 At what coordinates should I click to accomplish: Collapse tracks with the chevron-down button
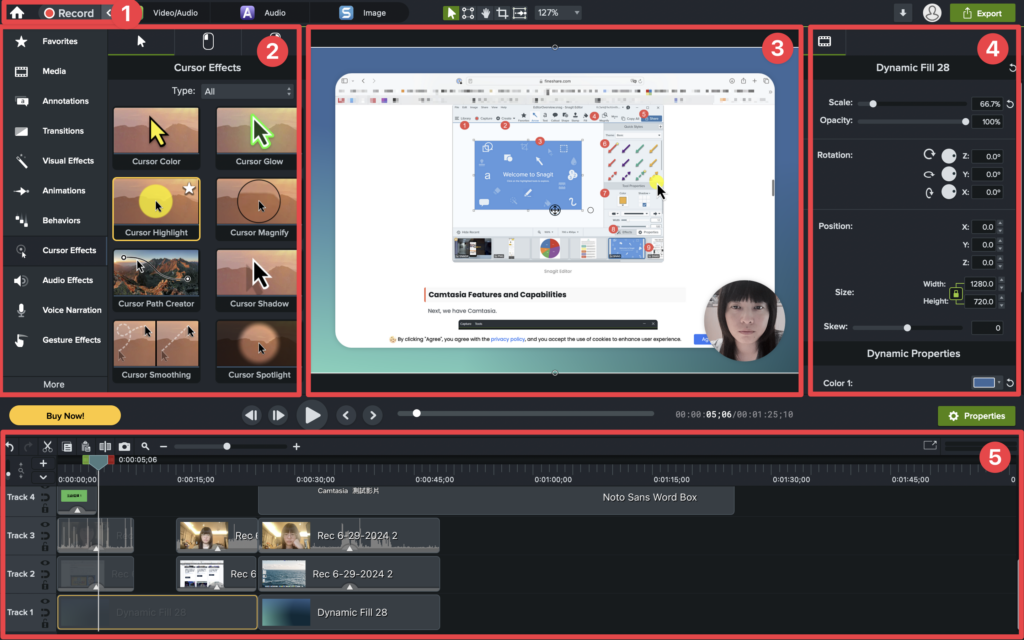pos(43,477)
